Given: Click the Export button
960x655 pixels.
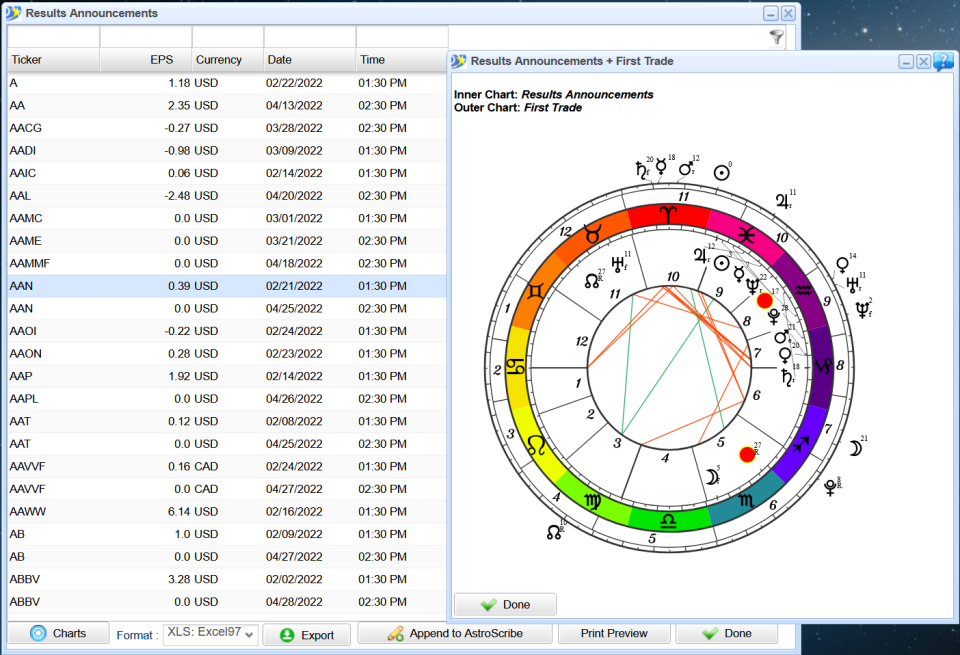Looking at the screenshot, I should coord(307,635).
